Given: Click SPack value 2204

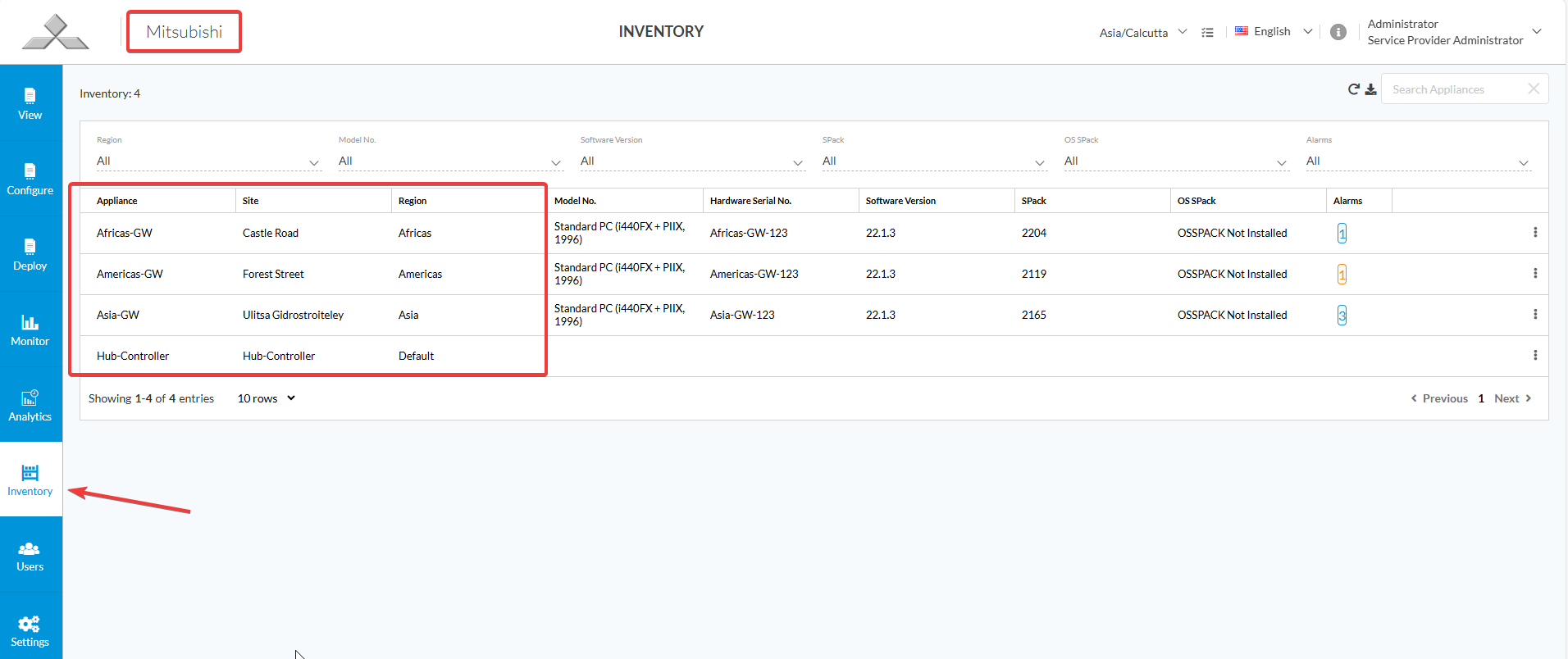Looking at the screenshot, I should (x=1034, y=233).
